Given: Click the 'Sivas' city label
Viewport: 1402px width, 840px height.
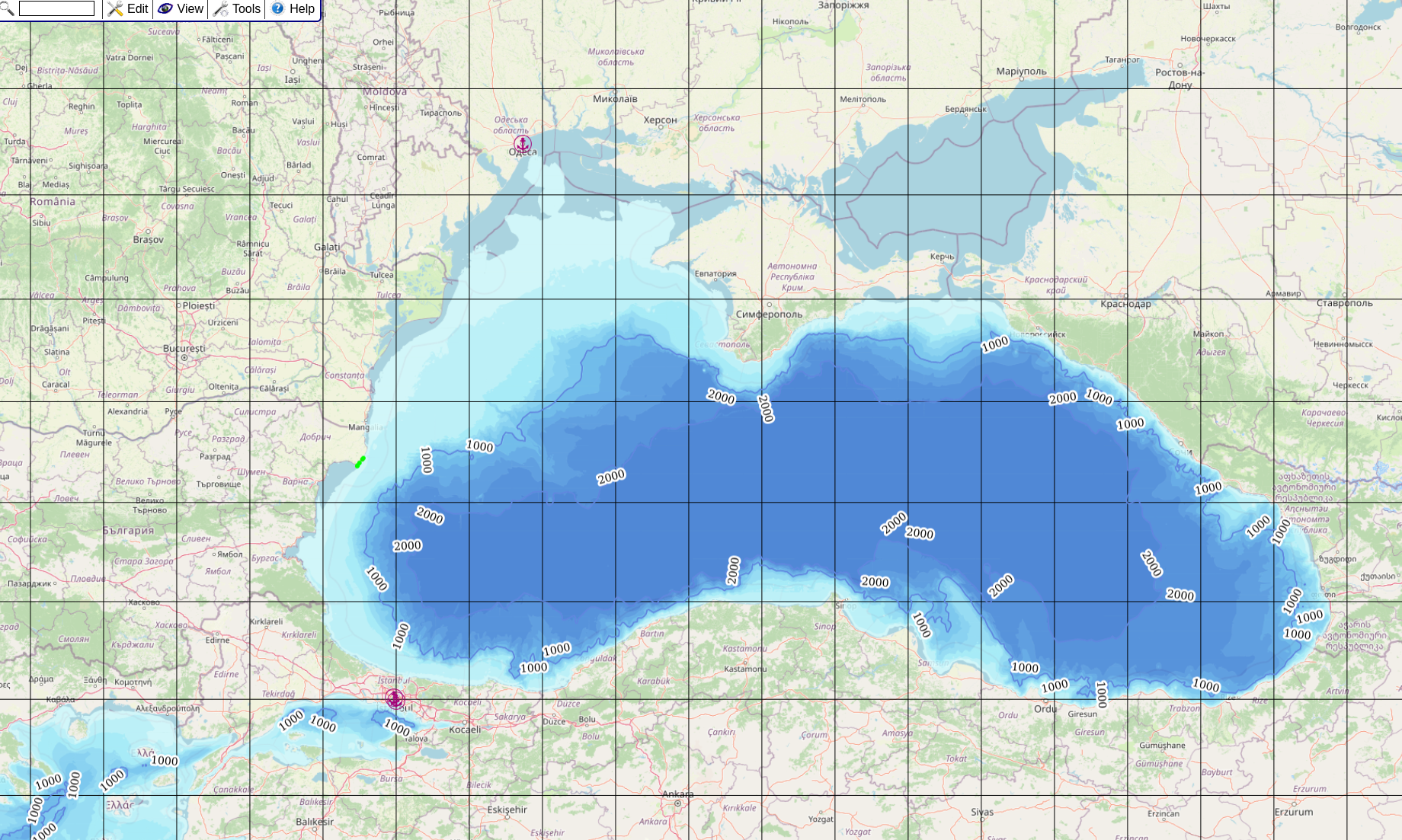Looking at the screenshot, I should pyautogui.click(x=982, y=812).
